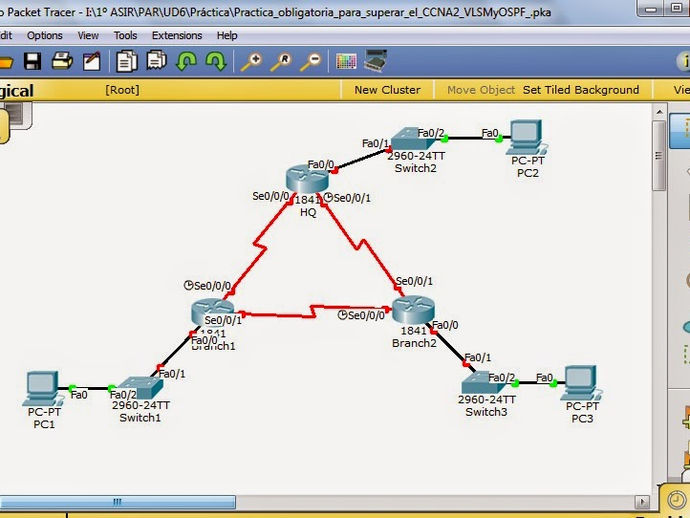Screen dimensions: 690x518
Task: Click the horizontal scrollbar right arrow
Action: (x=642, y=502)
